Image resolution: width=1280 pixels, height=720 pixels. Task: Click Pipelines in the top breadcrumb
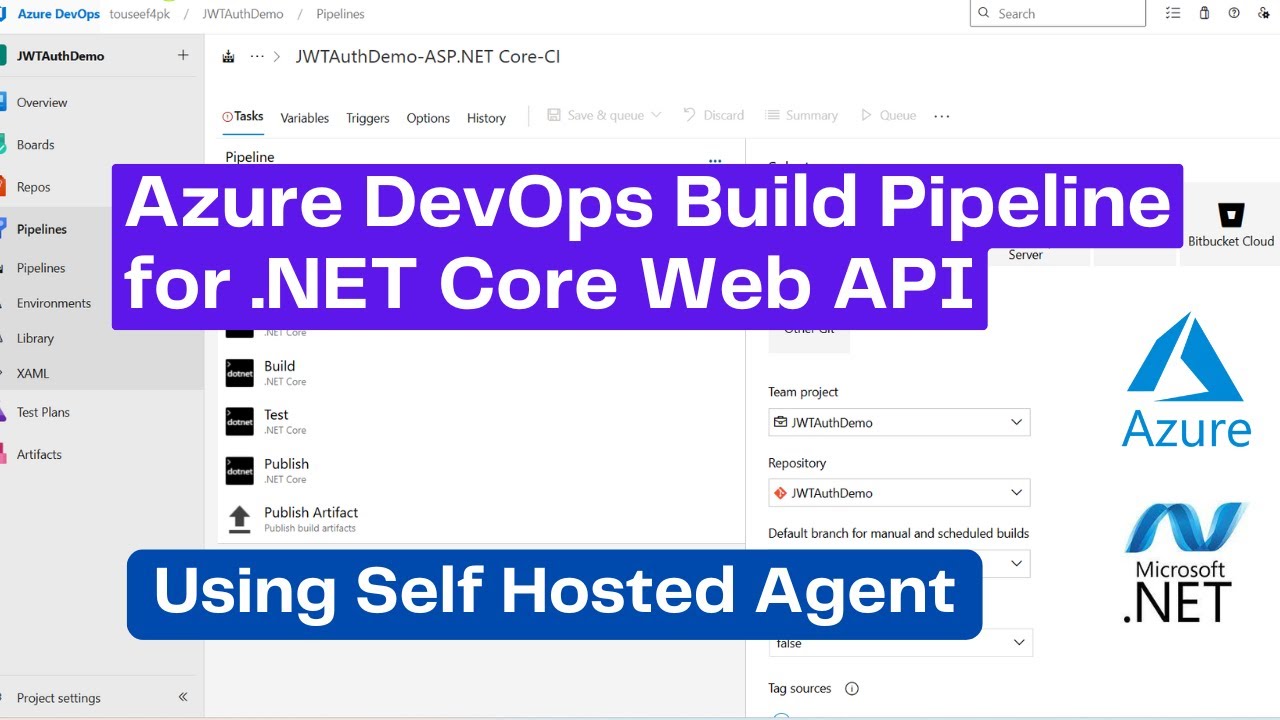point(340,14)
